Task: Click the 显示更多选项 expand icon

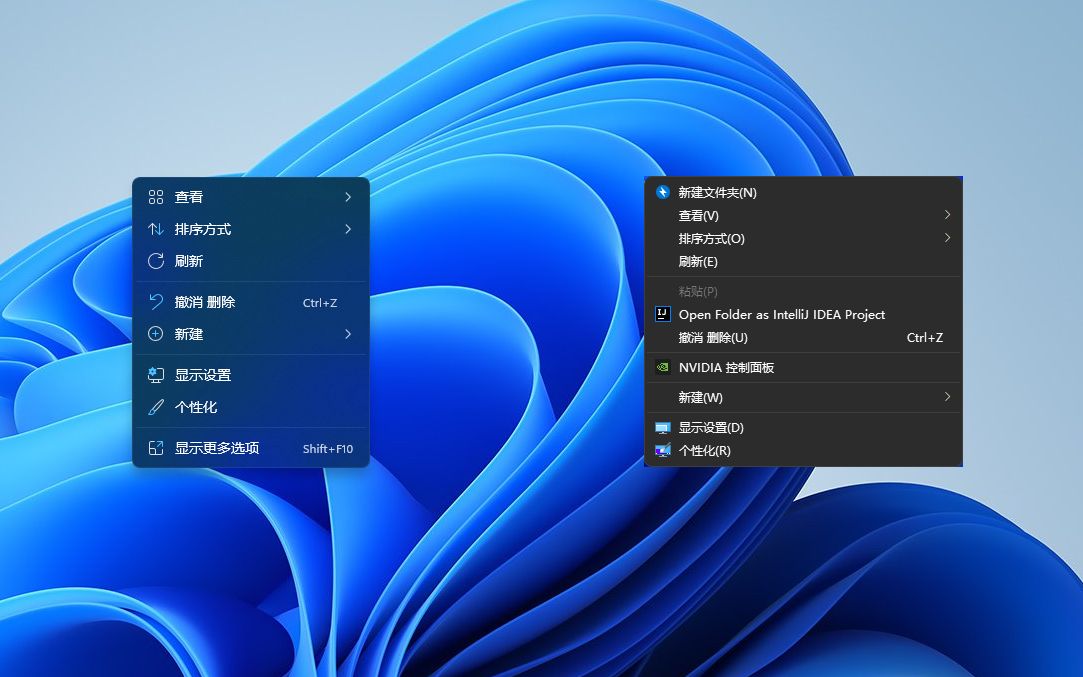Action: (156, 448)
